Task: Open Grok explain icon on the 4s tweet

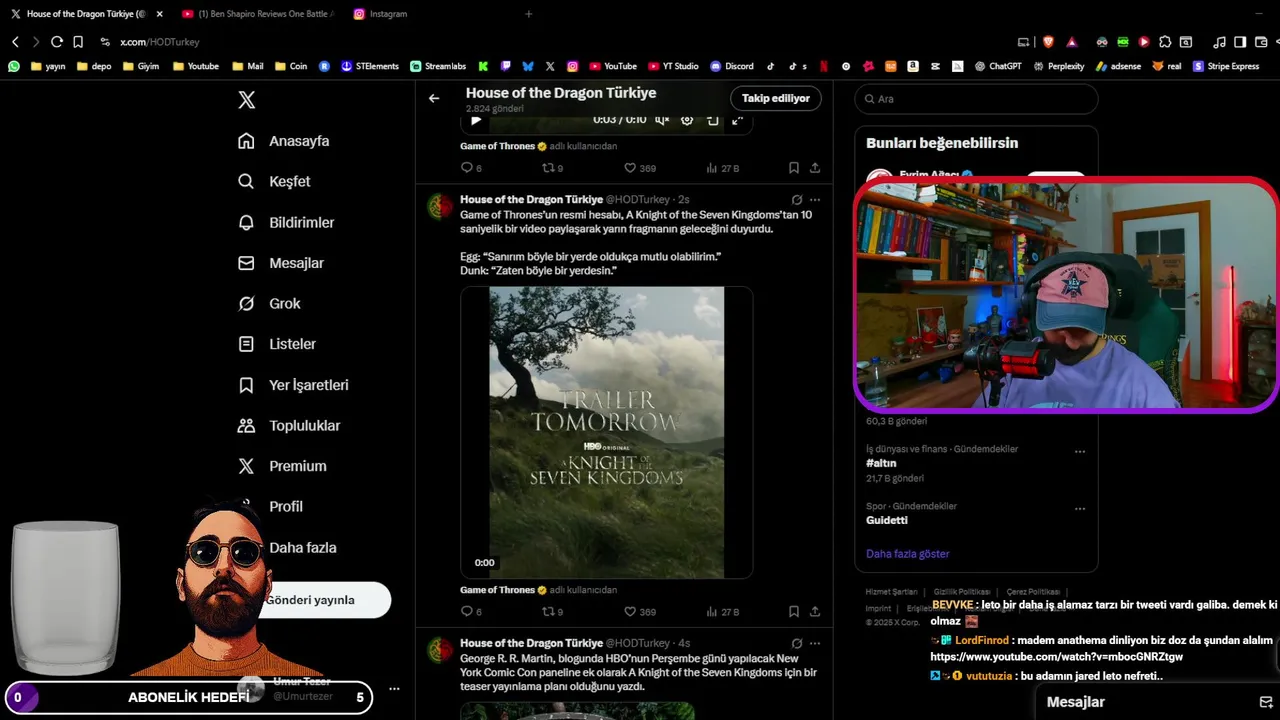Action: [x=797, y=643]
